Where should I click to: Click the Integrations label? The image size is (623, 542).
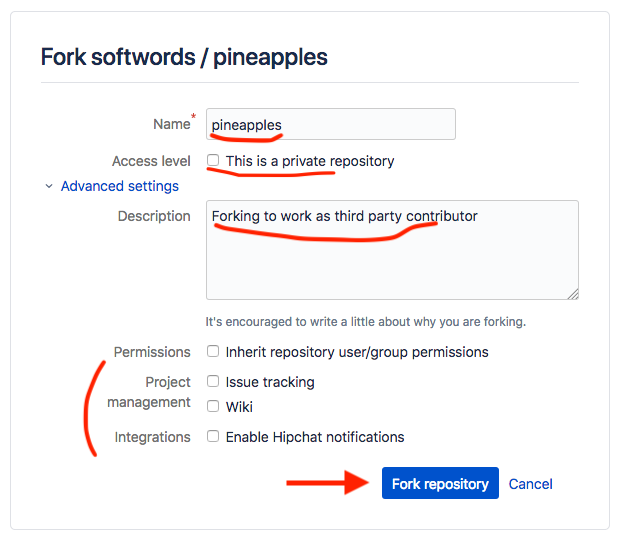point(152,437)
